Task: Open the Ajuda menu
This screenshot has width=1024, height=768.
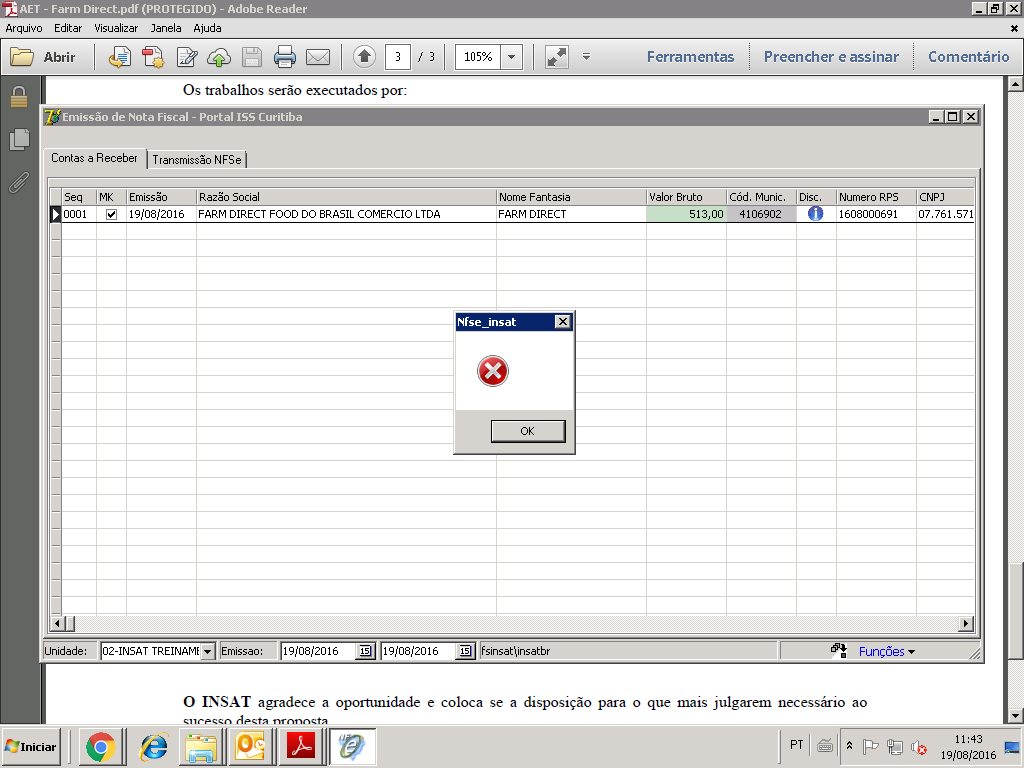Action: coord(207,28)
